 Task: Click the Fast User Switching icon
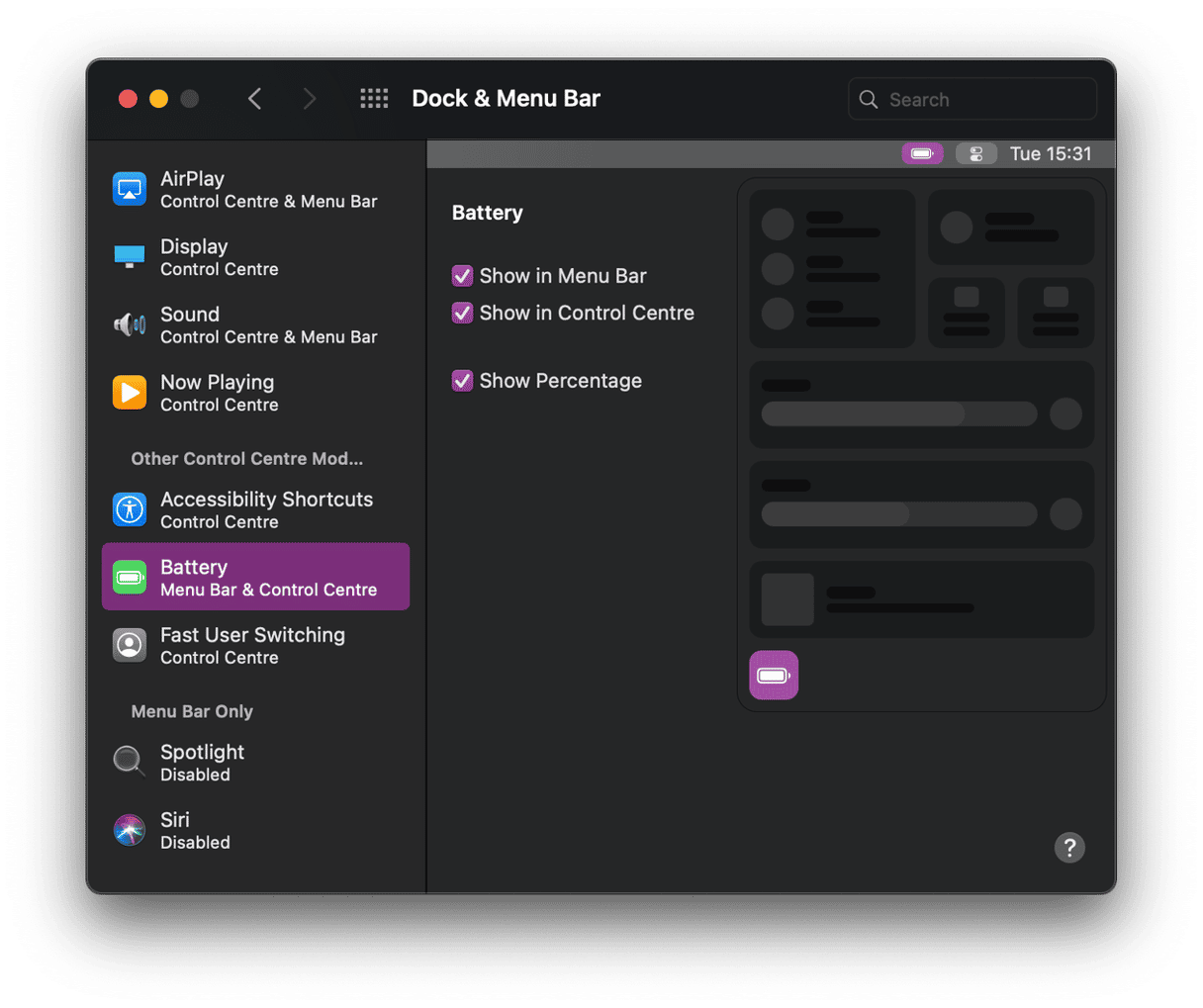tap(130, 645)
